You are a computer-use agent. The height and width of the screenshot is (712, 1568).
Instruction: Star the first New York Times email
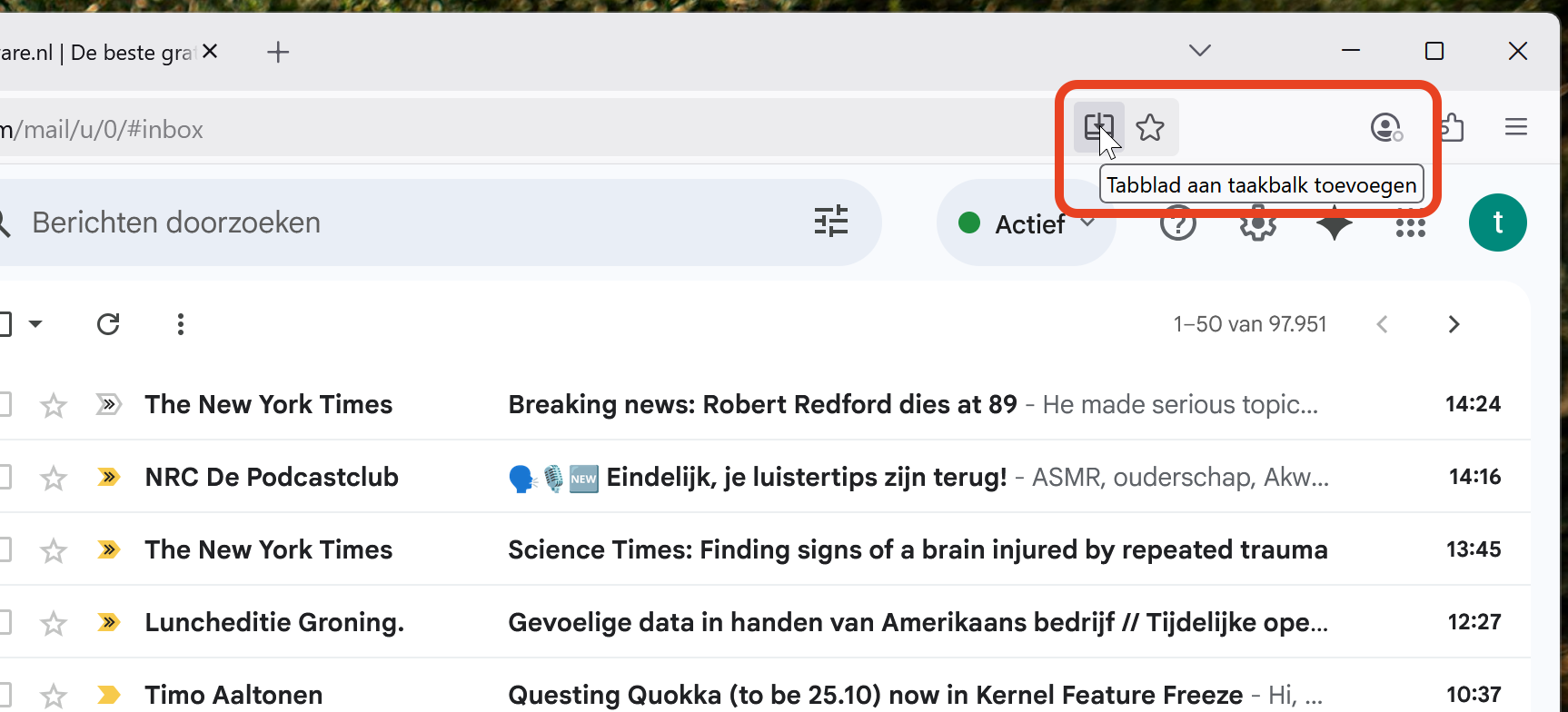[x=54, y=405]
